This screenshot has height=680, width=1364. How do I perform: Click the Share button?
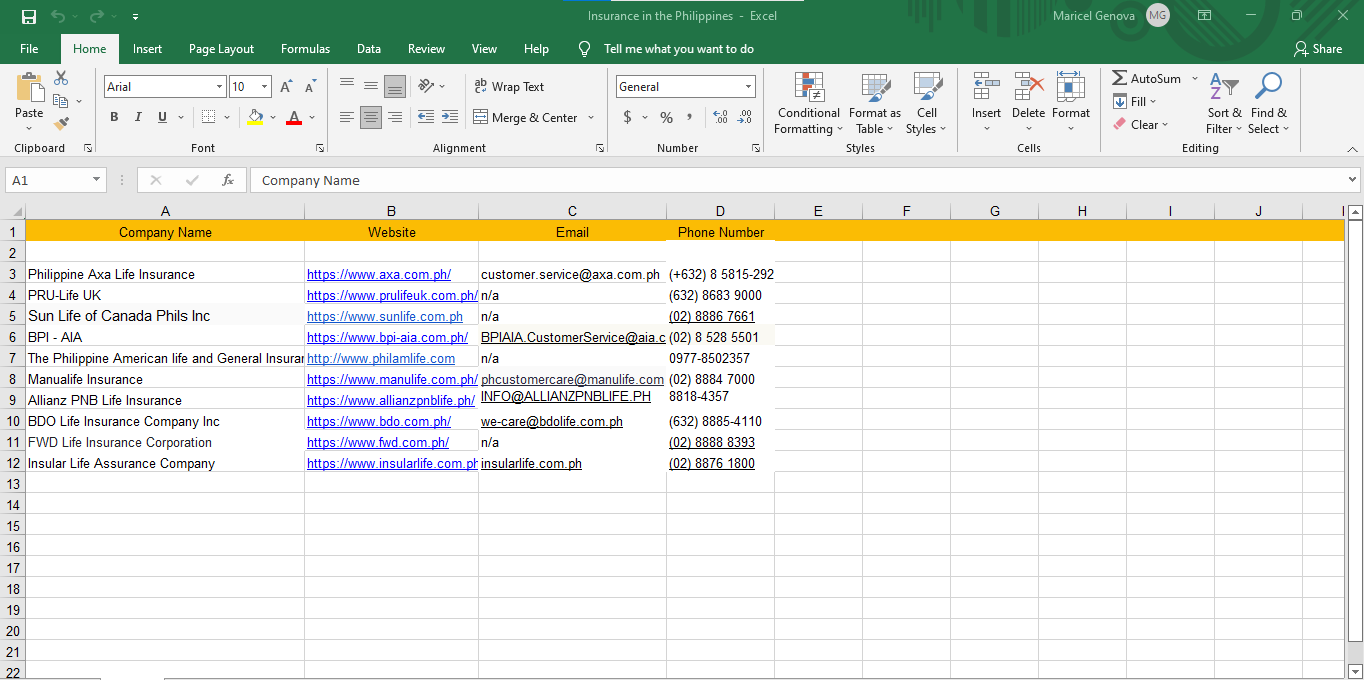pos(1317,49)
